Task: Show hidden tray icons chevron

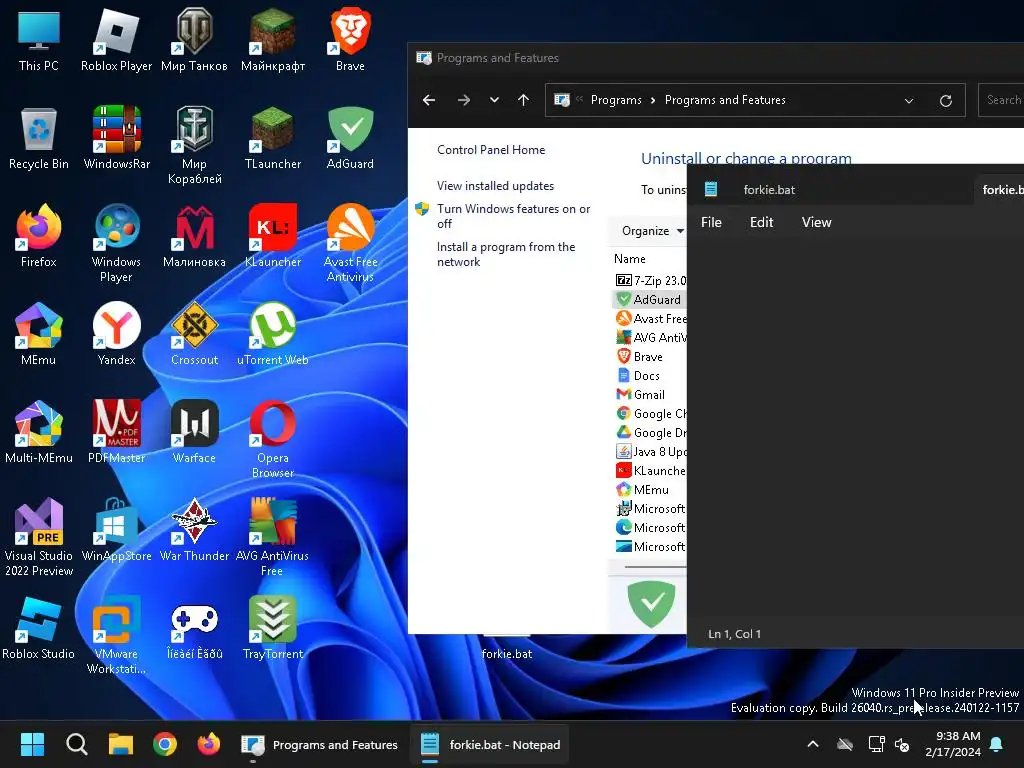Action: (812, 744)
